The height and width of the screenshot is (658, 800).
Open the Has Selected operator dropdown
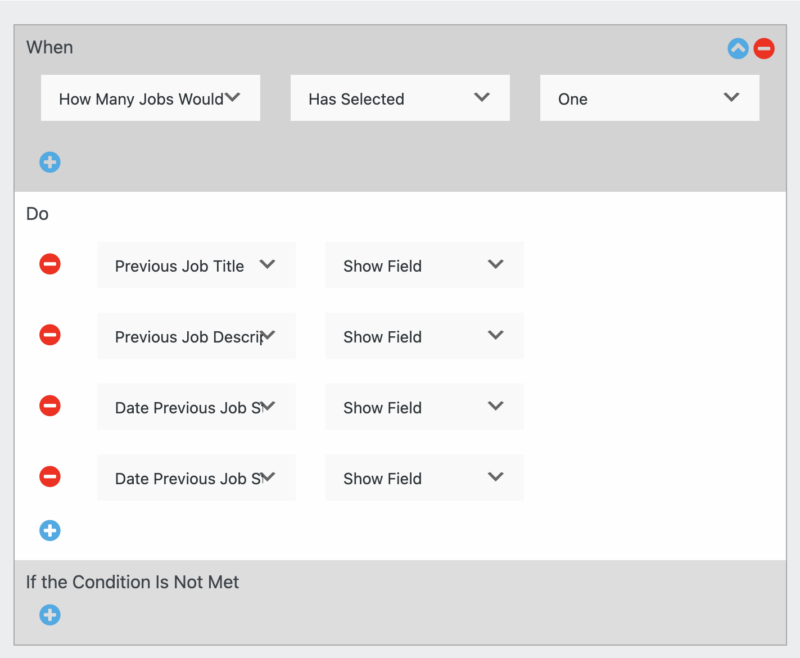[x=400, y=97]
